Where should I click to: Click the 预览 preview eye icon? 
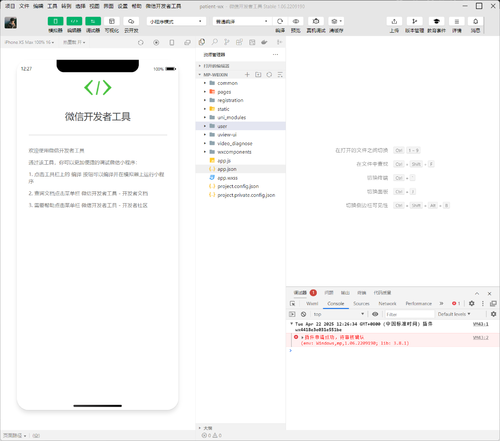(x=296, y=21)
